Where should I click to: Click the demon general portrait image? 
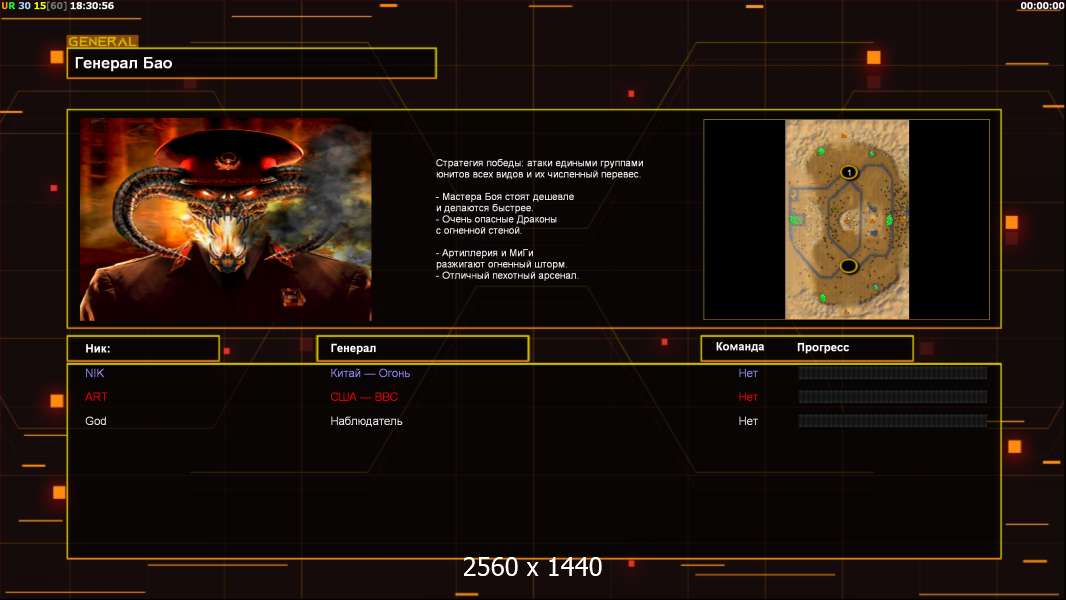click(x=226, y=219)
